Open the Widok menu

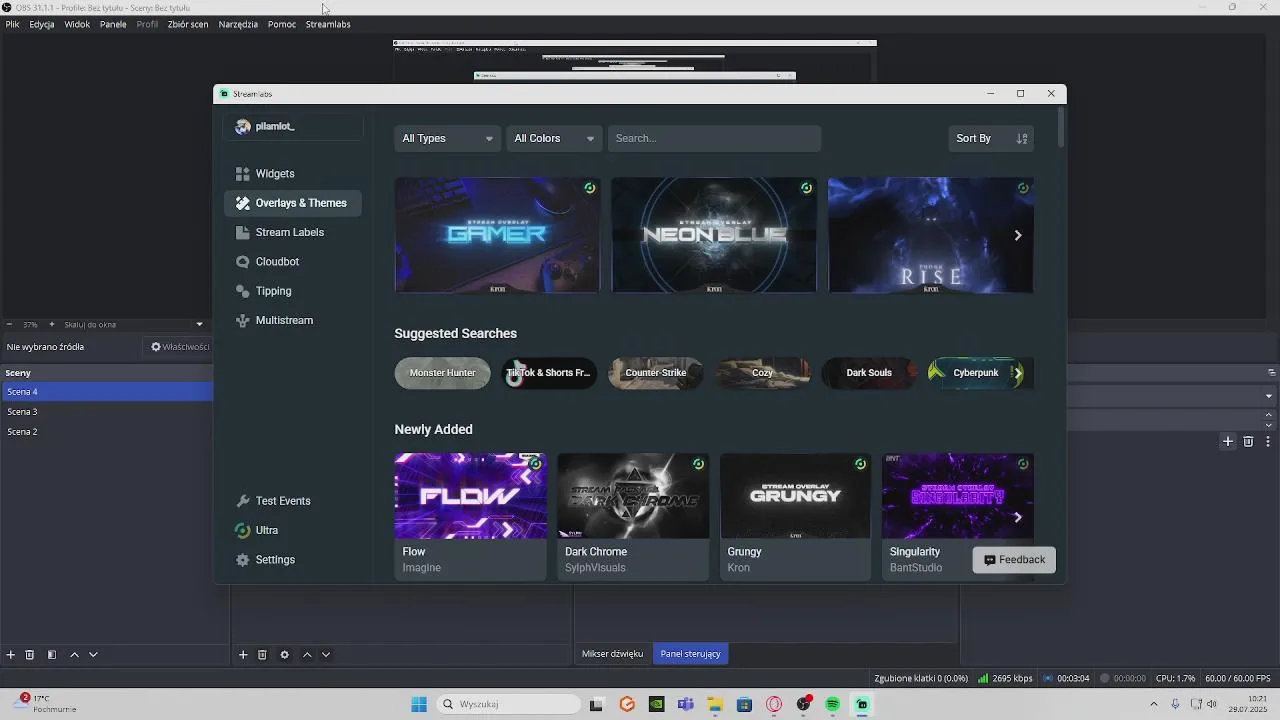tap(77, 24)
